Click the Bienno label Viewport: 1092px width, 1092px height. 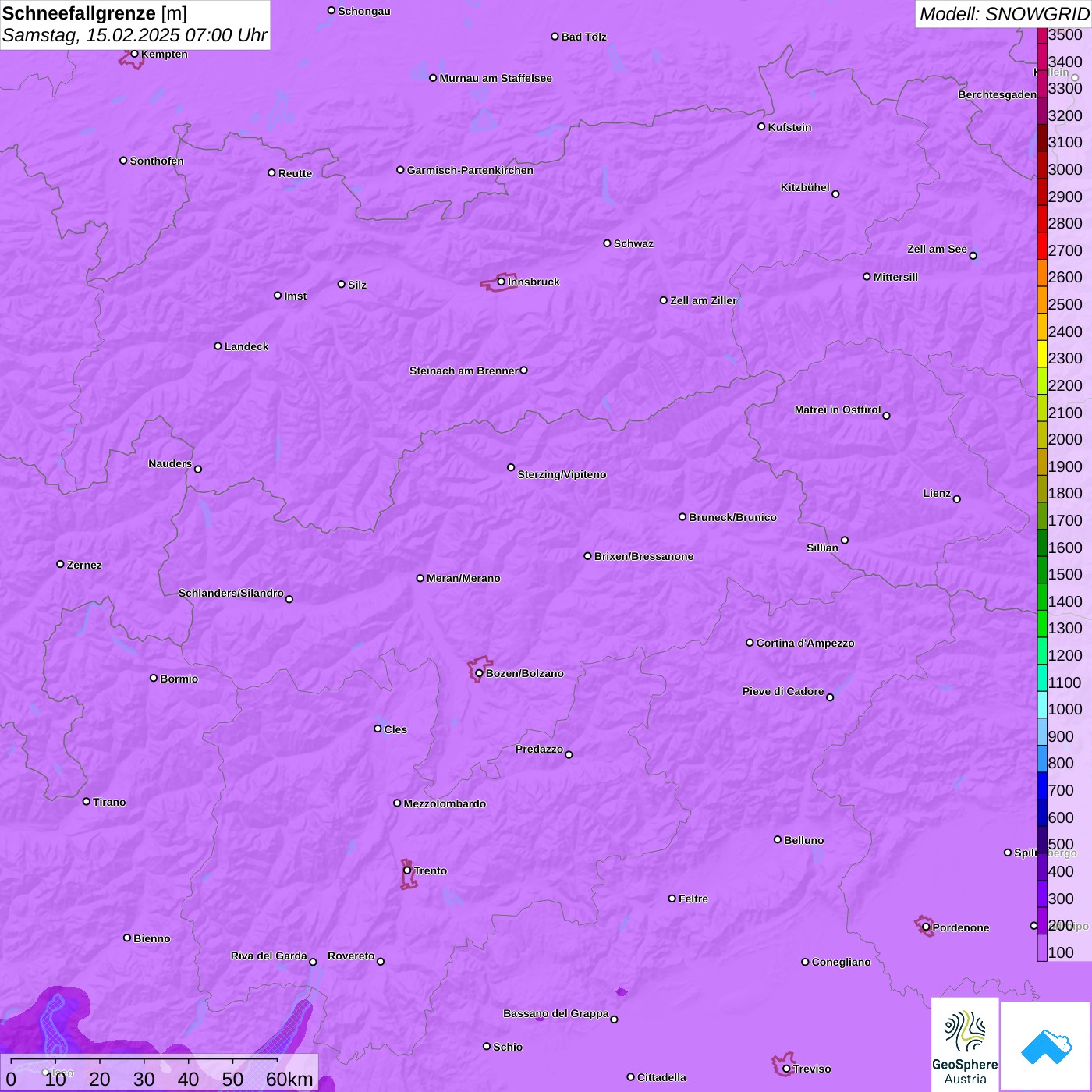[x=152, y=938]
